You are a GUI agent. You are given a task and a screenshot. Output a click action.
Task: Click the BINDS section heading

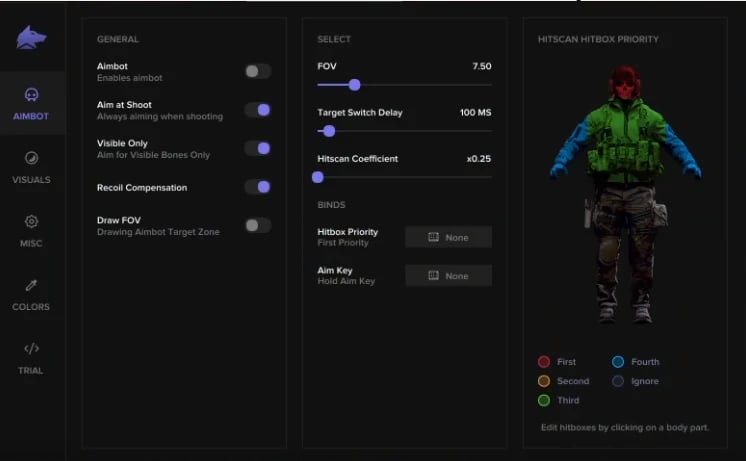(332, 205)
